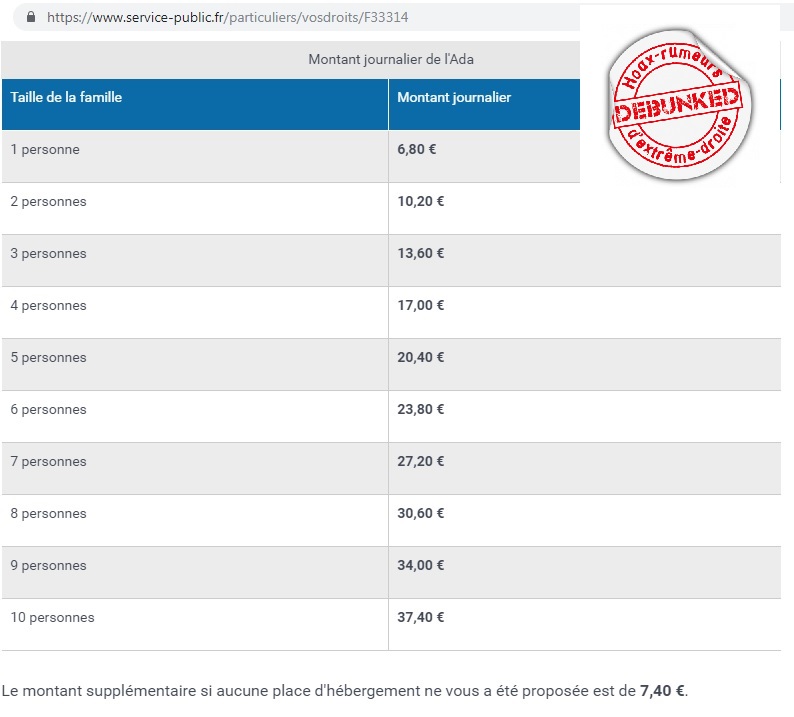Viewport: 794px width, 717px height.
Task: Click the bold 7,40 € supplementary amount
Action: pos(663,691)
